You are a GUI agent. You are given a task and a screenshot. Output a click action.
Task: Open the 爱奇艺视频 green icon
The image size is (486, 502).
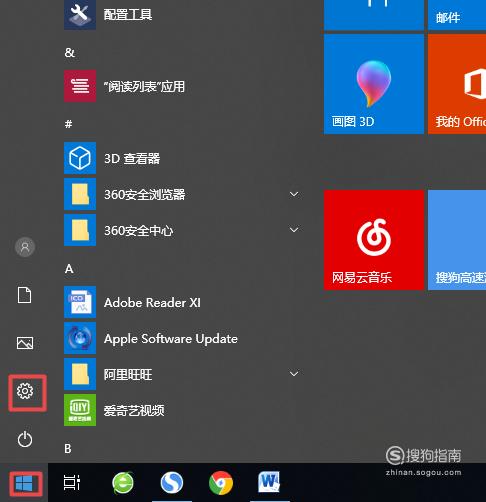coord(80,410)
